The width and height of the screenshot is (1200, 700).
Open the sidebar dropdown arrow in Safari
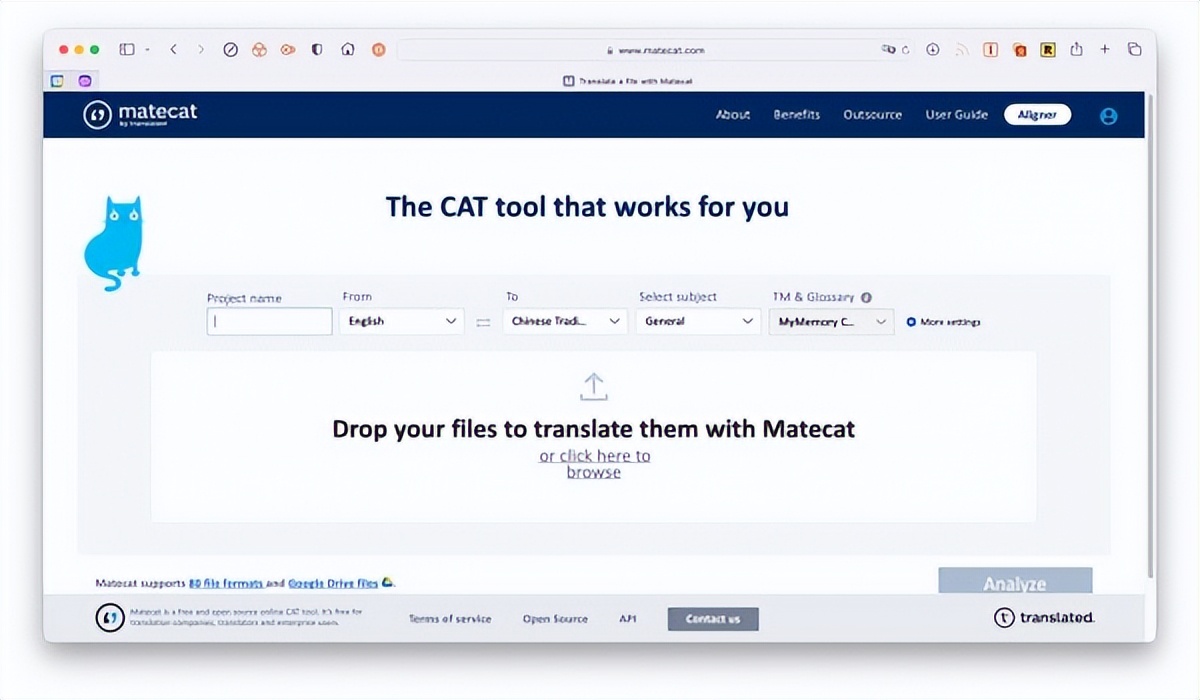(x=148, y=49)
